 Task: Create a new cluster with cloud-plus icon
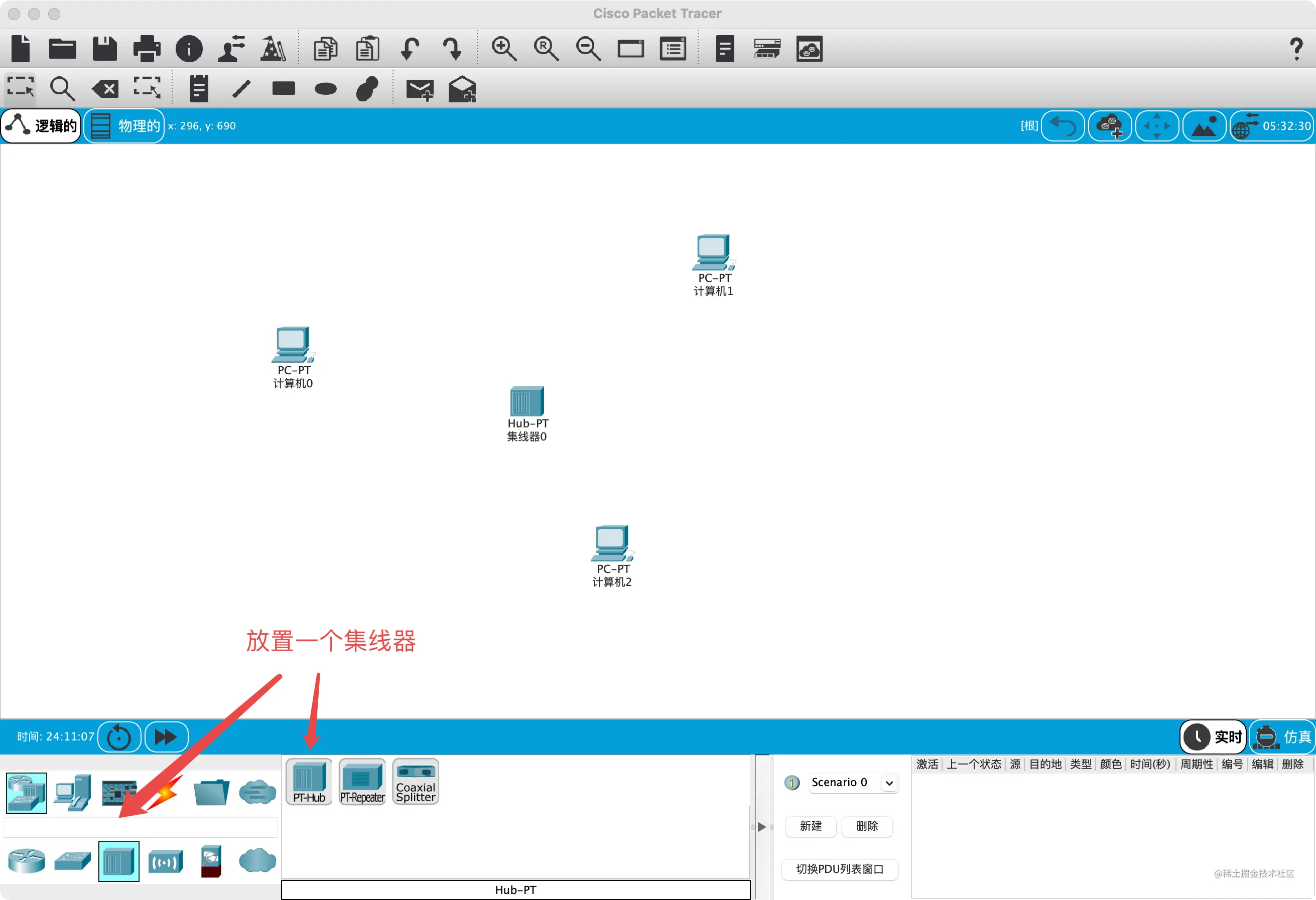(1110, 125)
